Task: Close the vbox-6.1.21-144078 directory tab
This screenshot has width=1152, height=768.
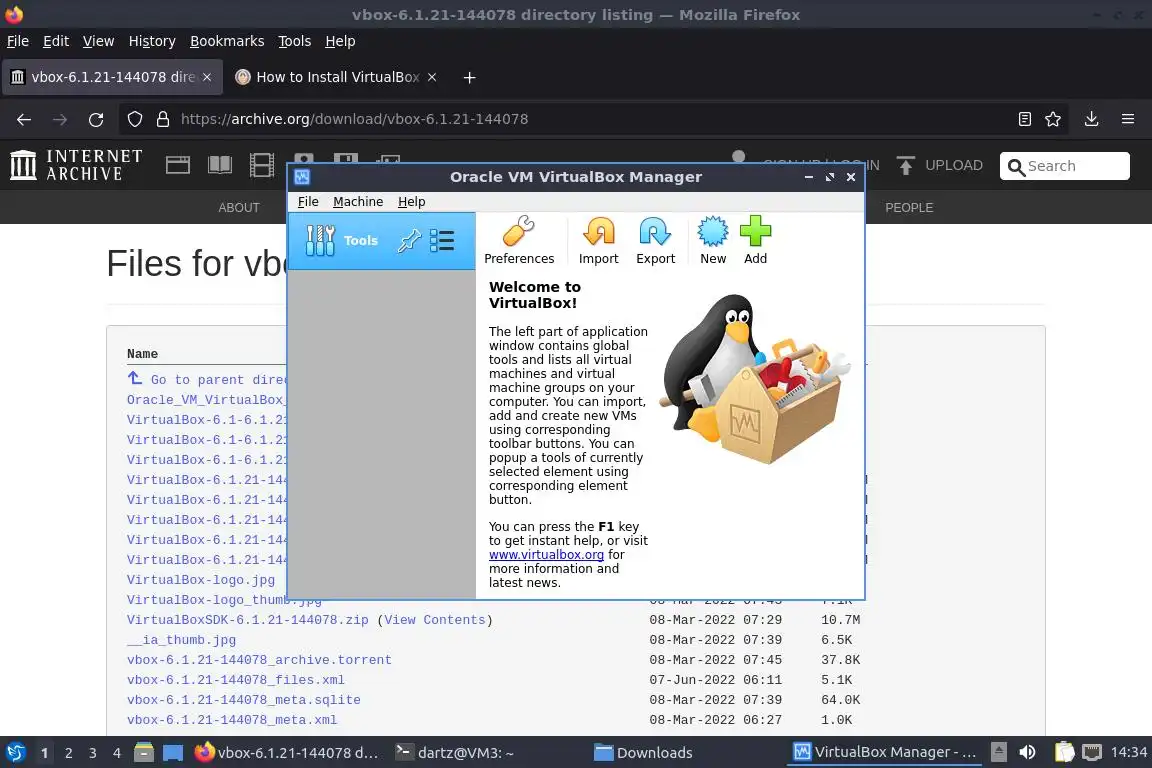Action: click(x=207, y=77)
